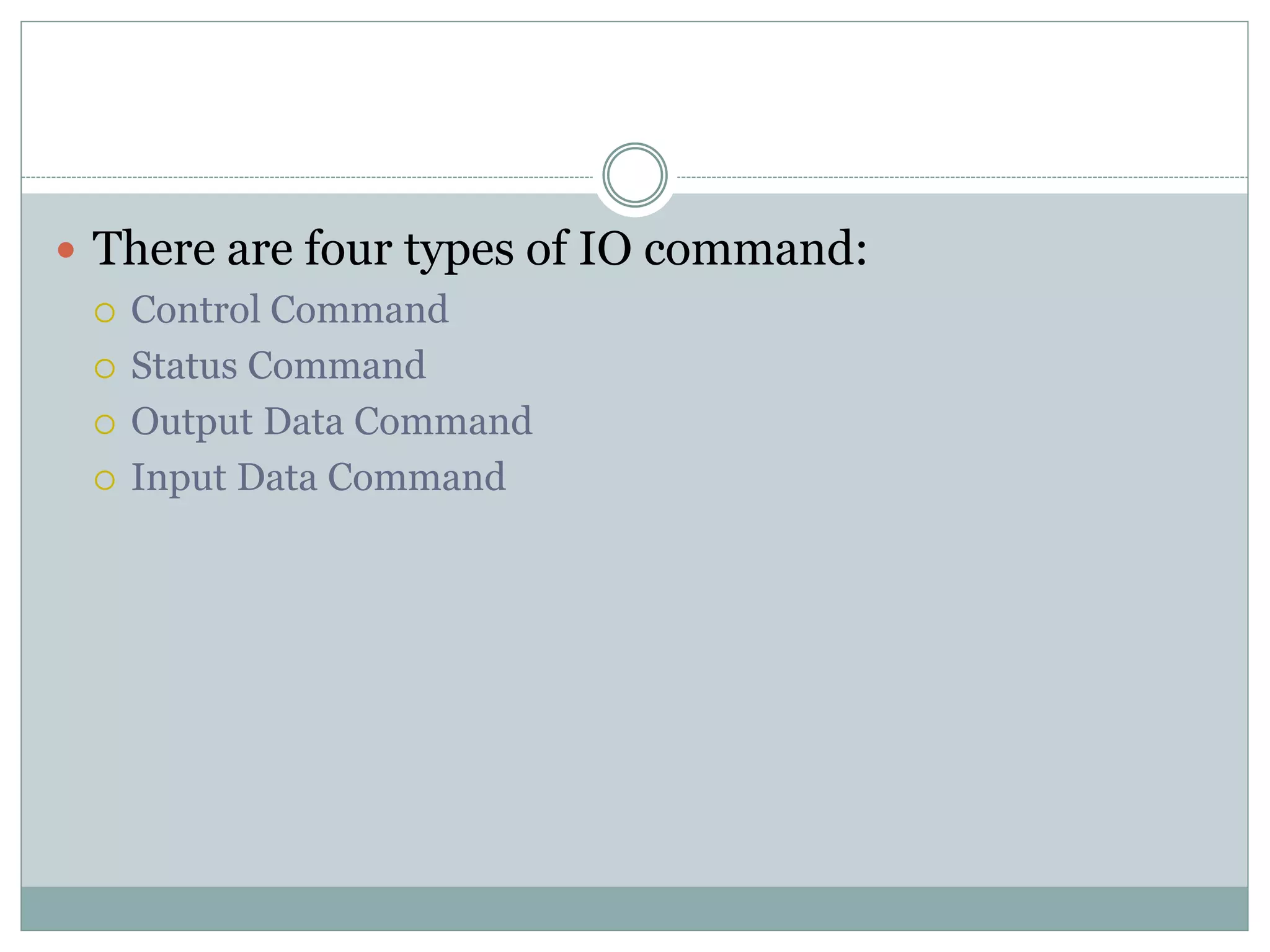
Task: Click the double-ring circle ornament at top
Action: coord(634,175)
